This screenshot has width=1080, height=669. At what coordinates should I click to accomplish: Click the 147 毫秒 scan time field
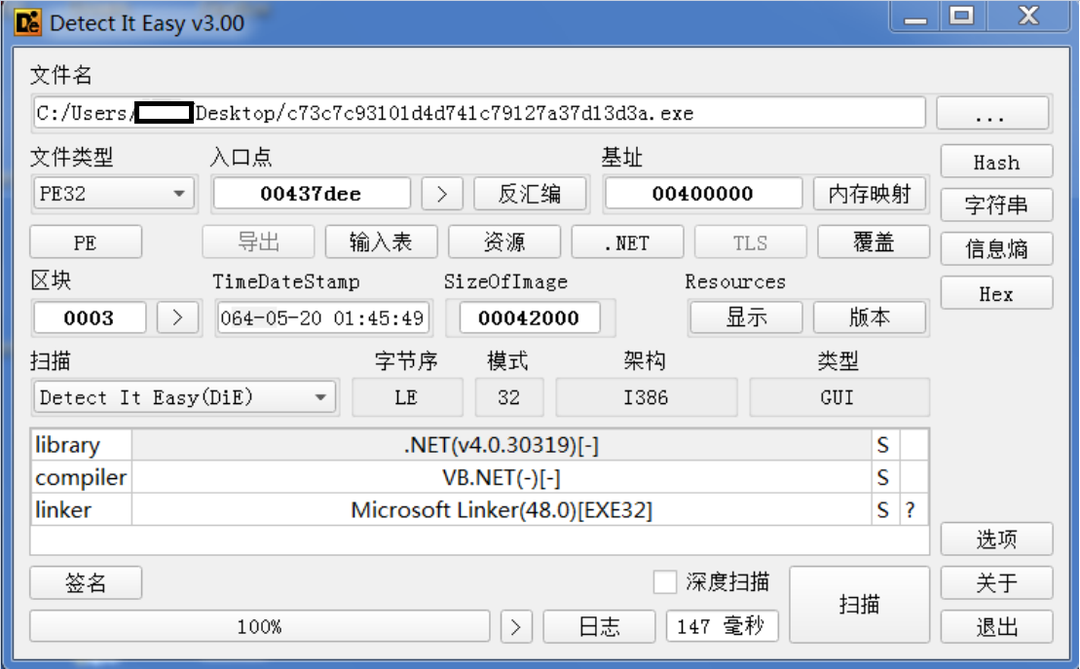tap(721, 626)
